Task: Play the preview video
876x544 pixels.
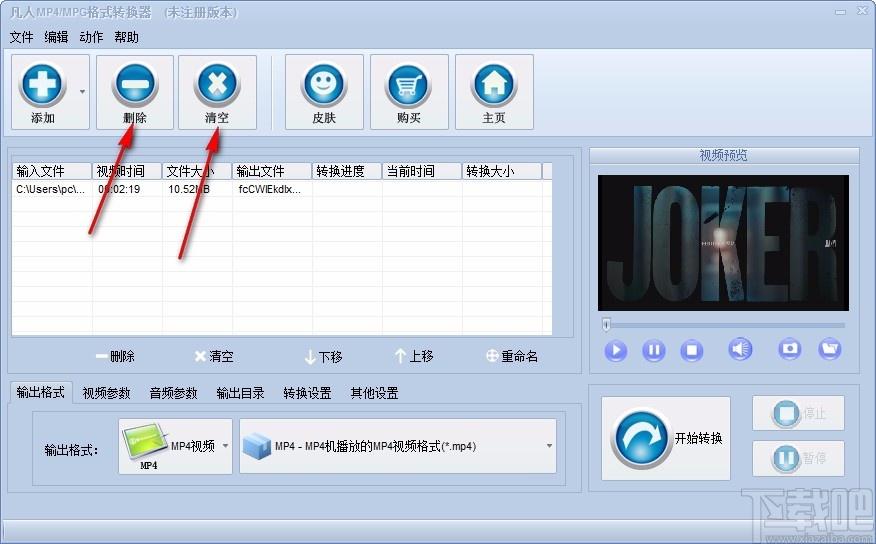Action: [616, 351]
